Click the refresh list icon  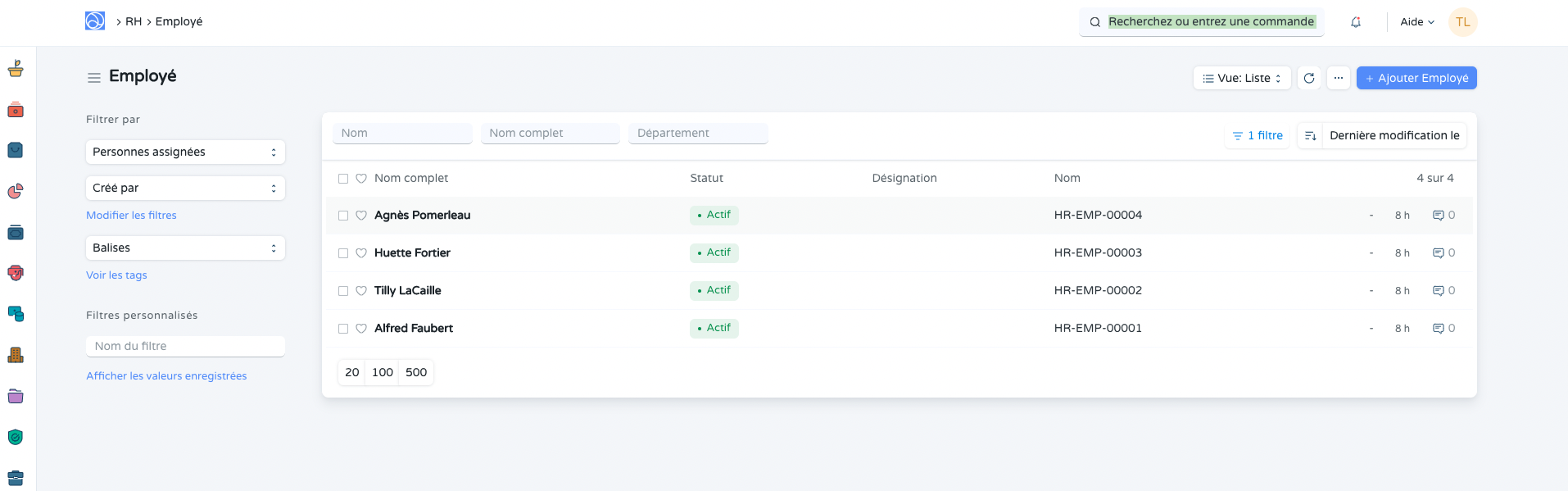1309,78
